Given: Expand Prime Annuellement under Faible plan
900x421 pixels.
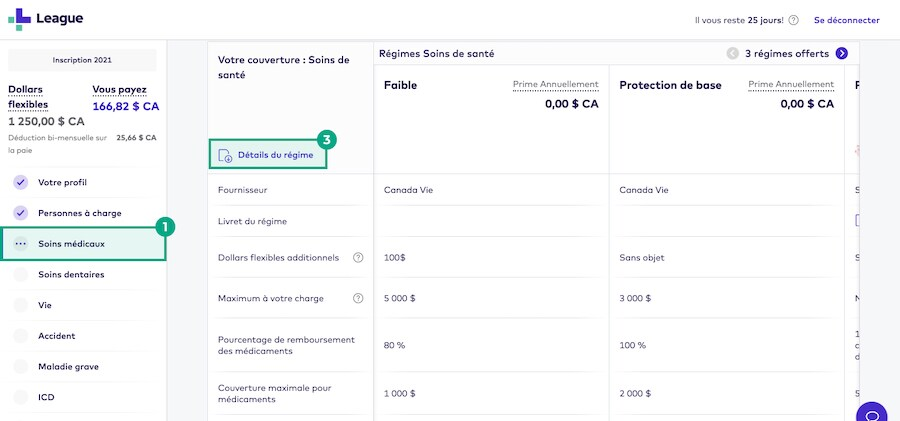Looking at the screenshot, I should [555, 85].
